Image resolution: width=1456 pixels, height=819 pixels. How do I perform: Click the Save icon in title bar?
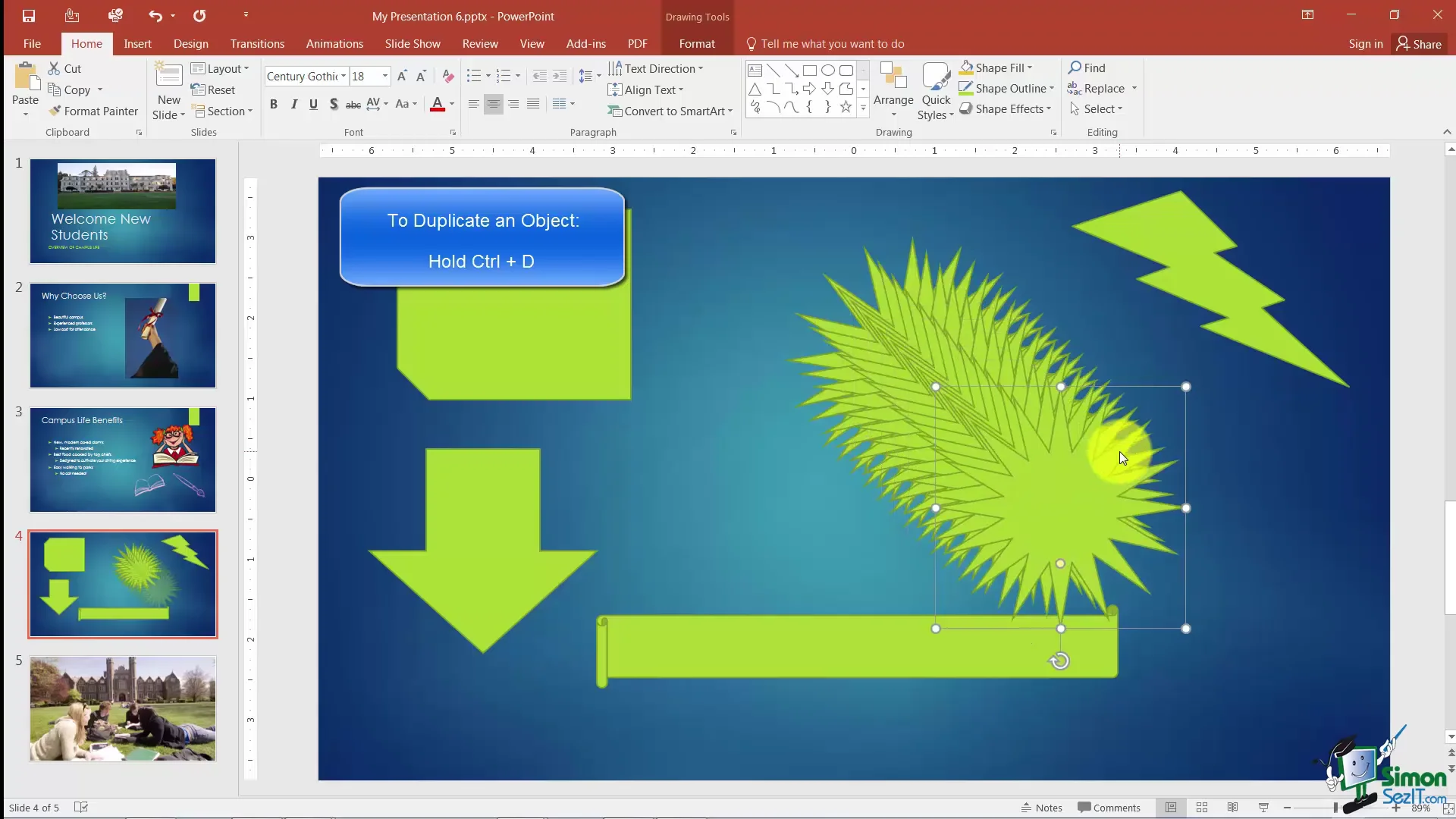click(29, 16)
